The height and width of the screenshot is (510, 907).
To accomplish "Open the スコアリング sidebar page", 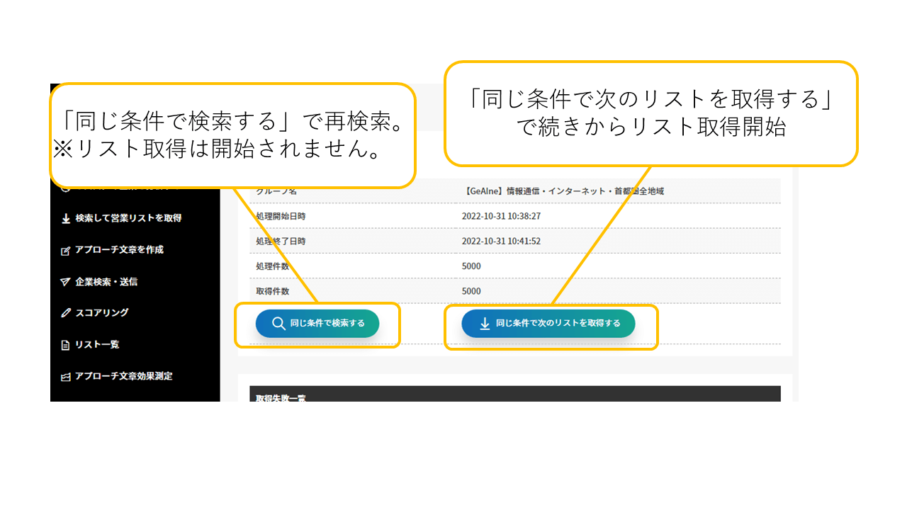I will coord(101,313).
